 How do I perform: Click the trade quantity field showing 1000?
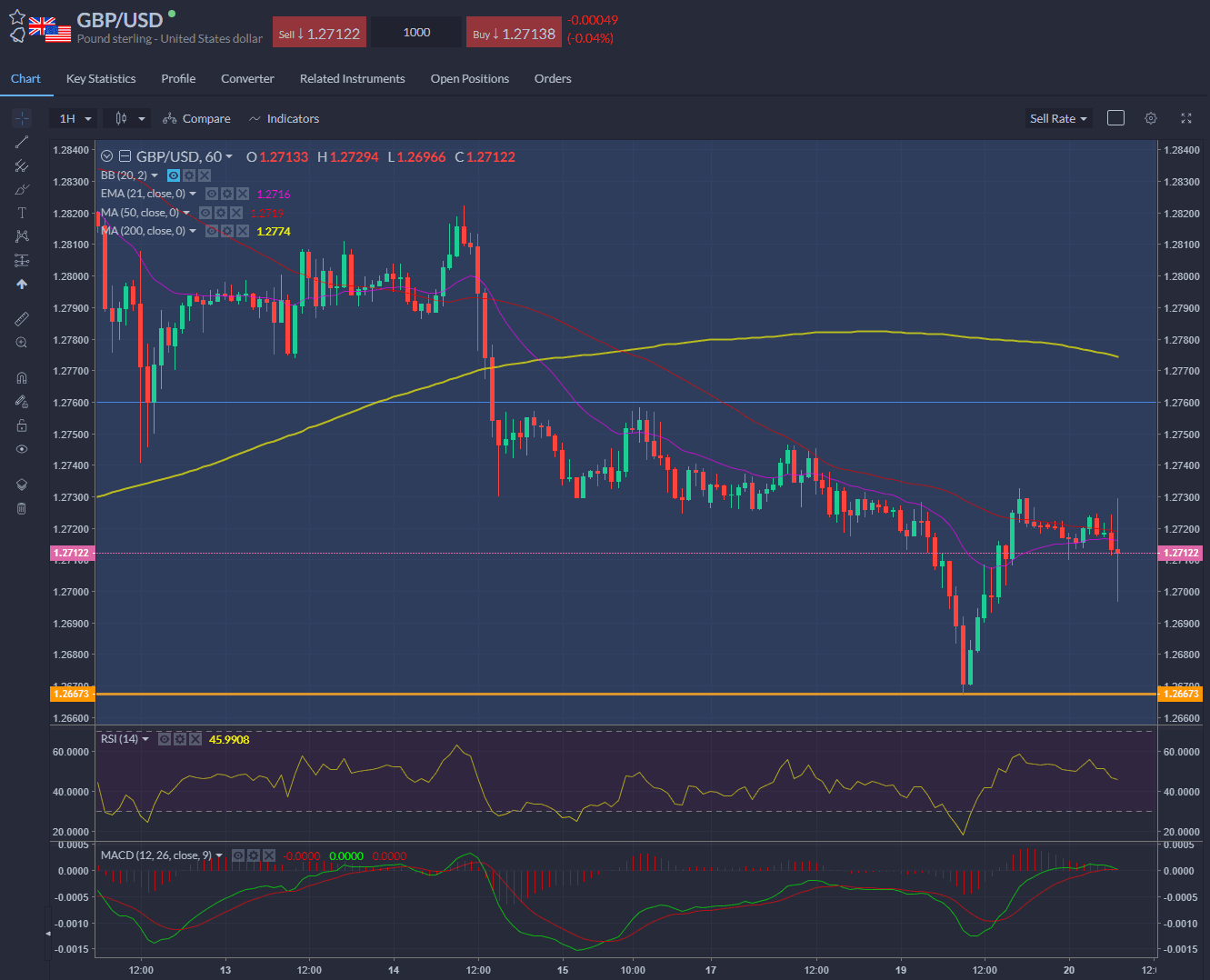pos(416,33)
